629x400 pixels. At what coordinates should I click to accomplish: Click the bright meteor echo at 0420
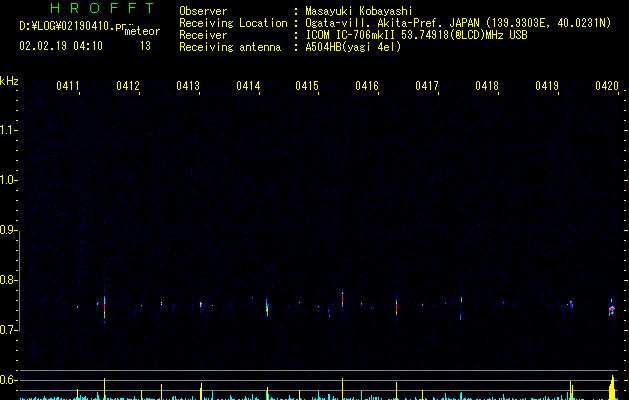611,309
